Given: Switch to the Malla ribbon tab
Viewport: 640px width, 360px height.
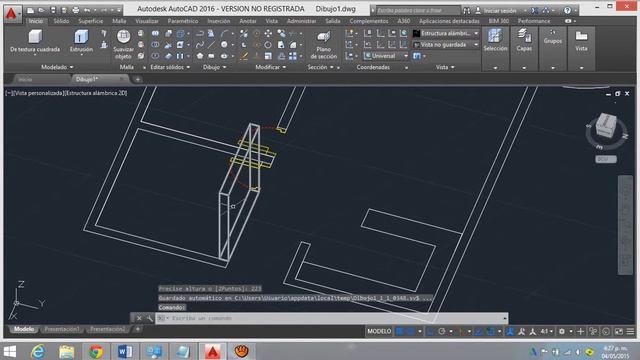Looking at the screenshot, I should click(x=119, y=21).
